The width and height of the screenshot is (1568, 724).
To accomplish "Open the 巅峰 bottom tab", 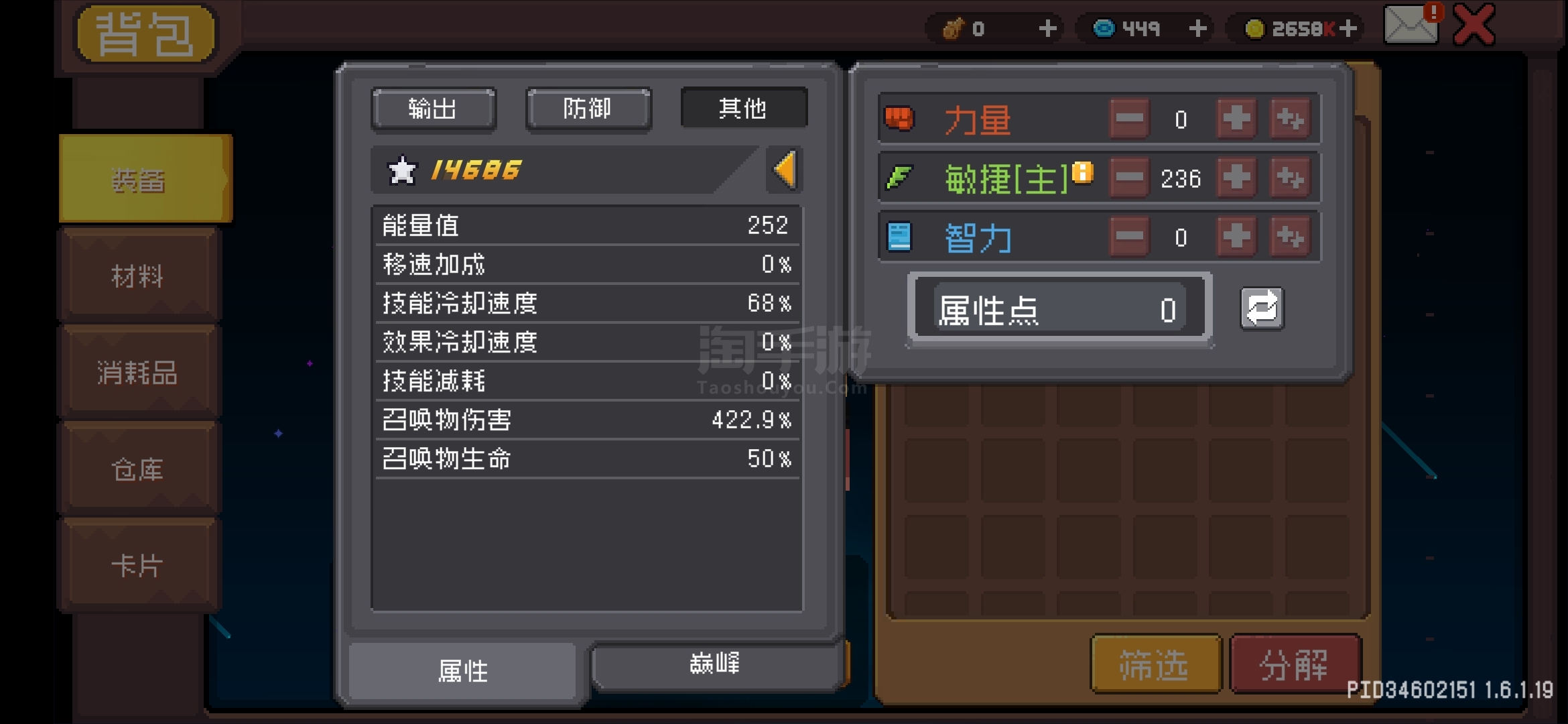I will 715,664.
